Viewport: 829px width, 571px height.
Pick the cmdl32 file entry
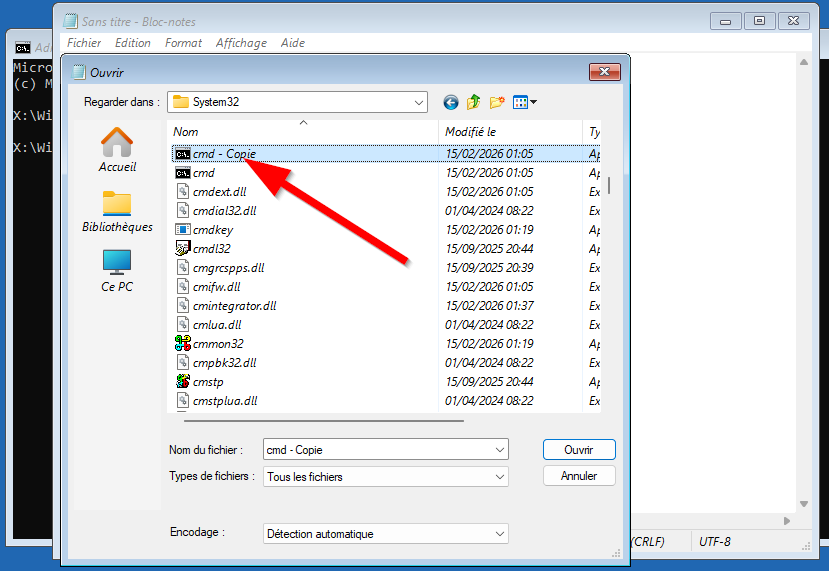[211, 248]
